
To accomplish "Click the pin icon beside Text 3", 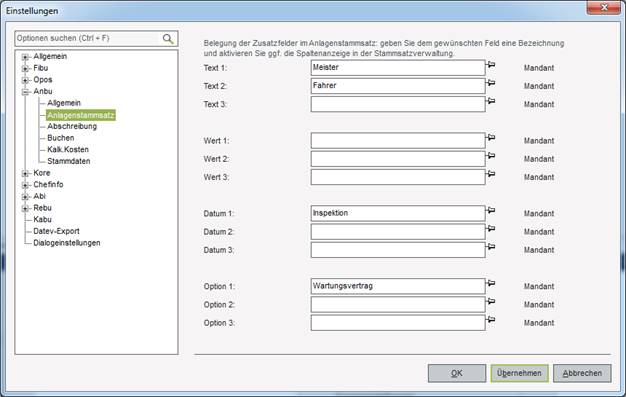I will pyautogui.click(x=491, y=101).
